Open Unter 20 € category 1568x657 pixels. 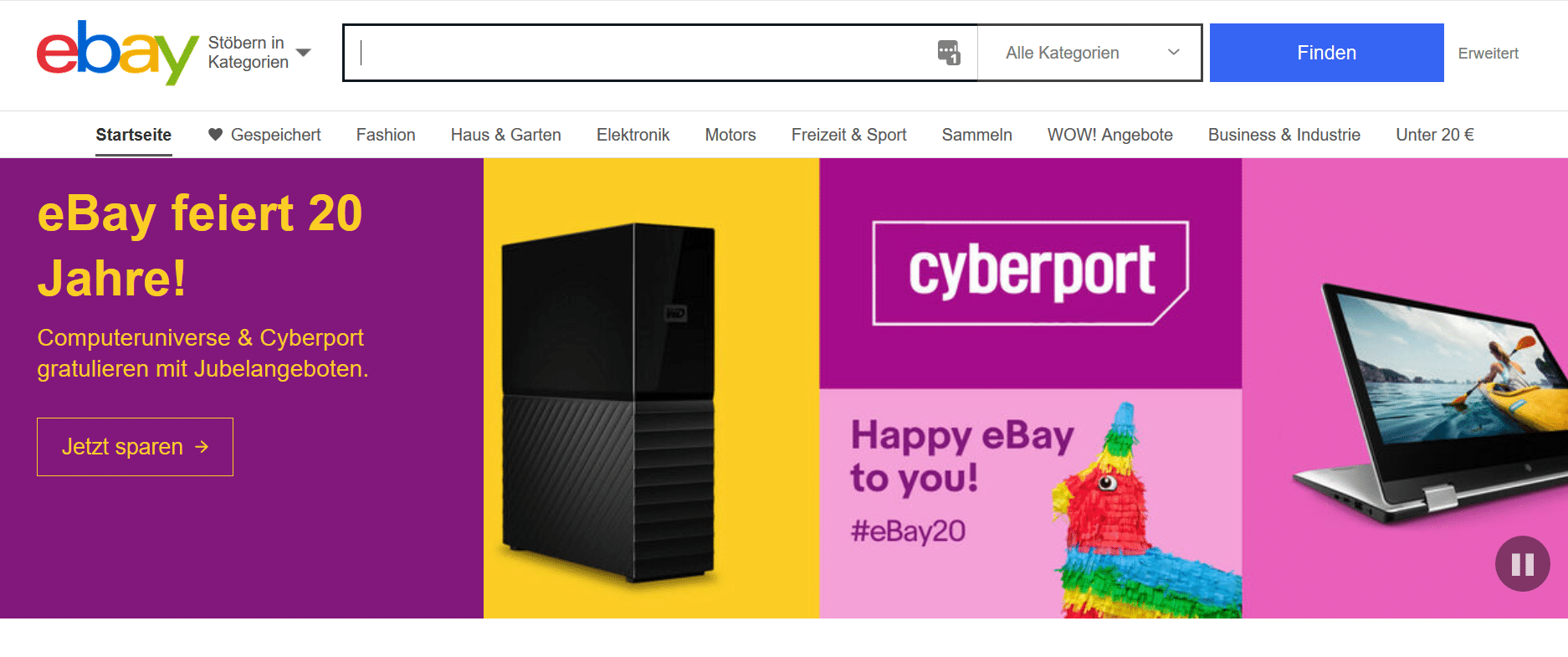point(1434,135)
